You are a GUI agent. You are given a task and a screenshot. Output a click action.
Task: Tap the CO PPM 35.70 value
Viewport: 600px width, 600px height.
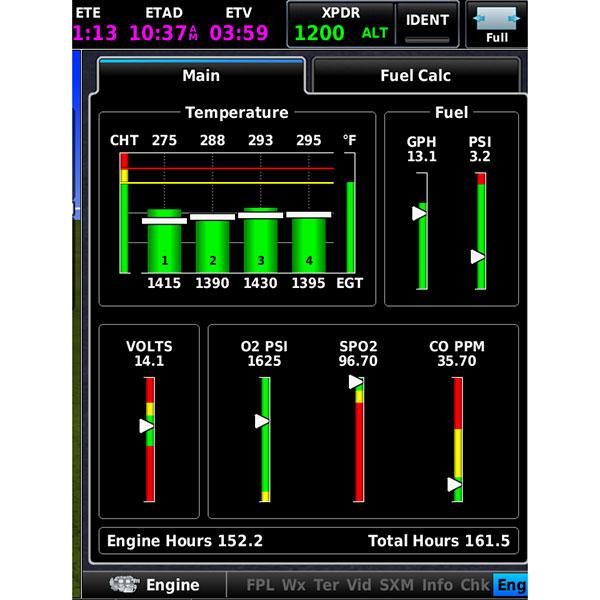tap(457, 361)
